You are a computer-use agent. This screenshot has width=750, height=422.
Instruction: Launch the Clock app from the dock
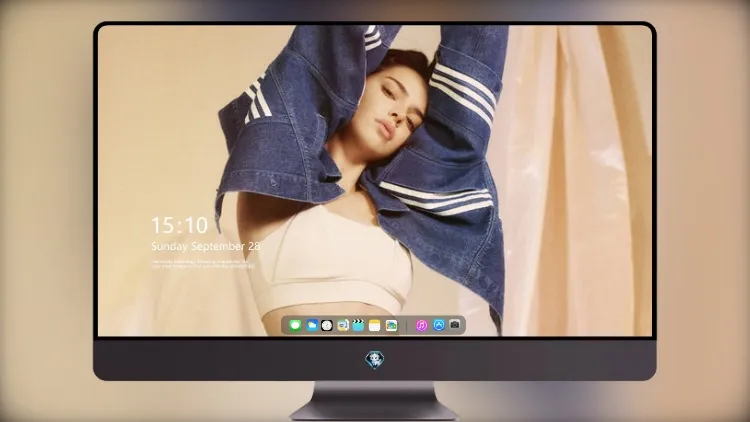coord(327,325)
